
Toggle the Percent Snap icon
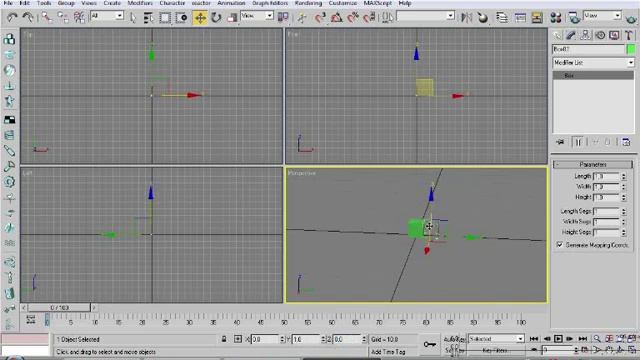[353, 17]
